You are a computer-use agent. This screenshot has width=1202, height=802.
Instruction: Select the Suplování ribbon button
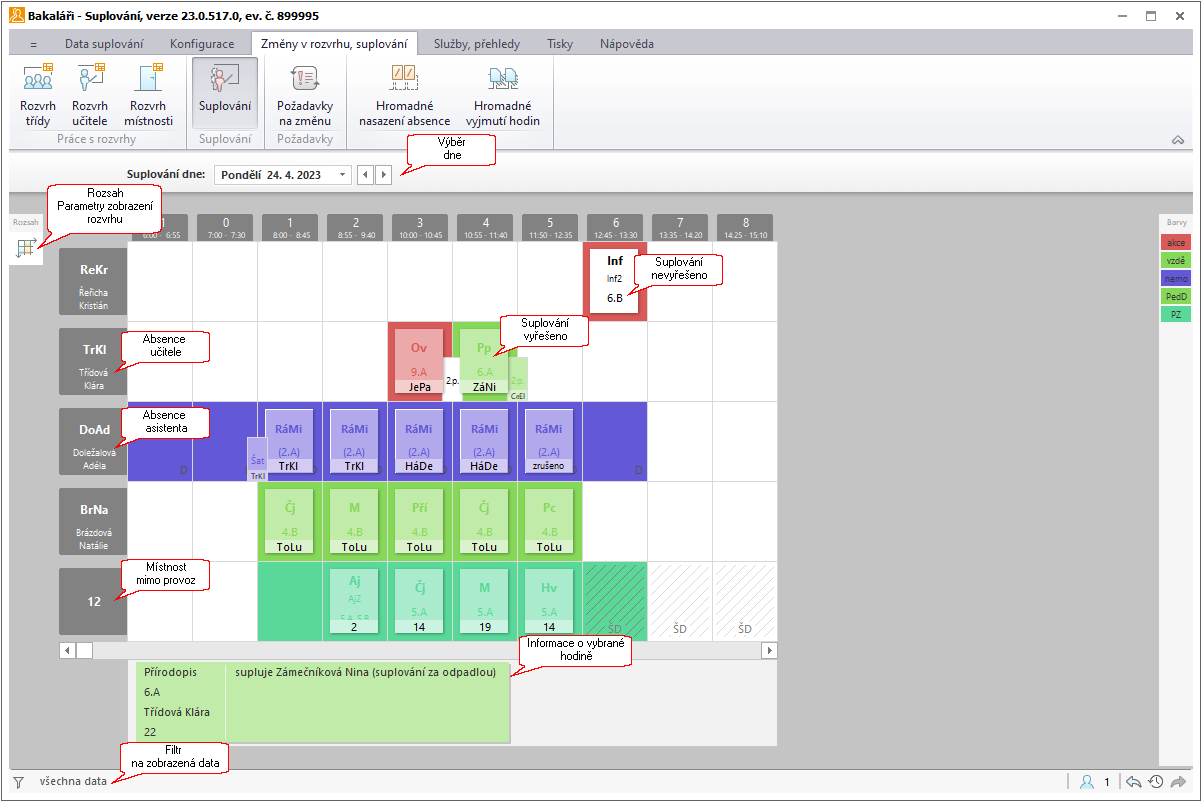[225, 94]
